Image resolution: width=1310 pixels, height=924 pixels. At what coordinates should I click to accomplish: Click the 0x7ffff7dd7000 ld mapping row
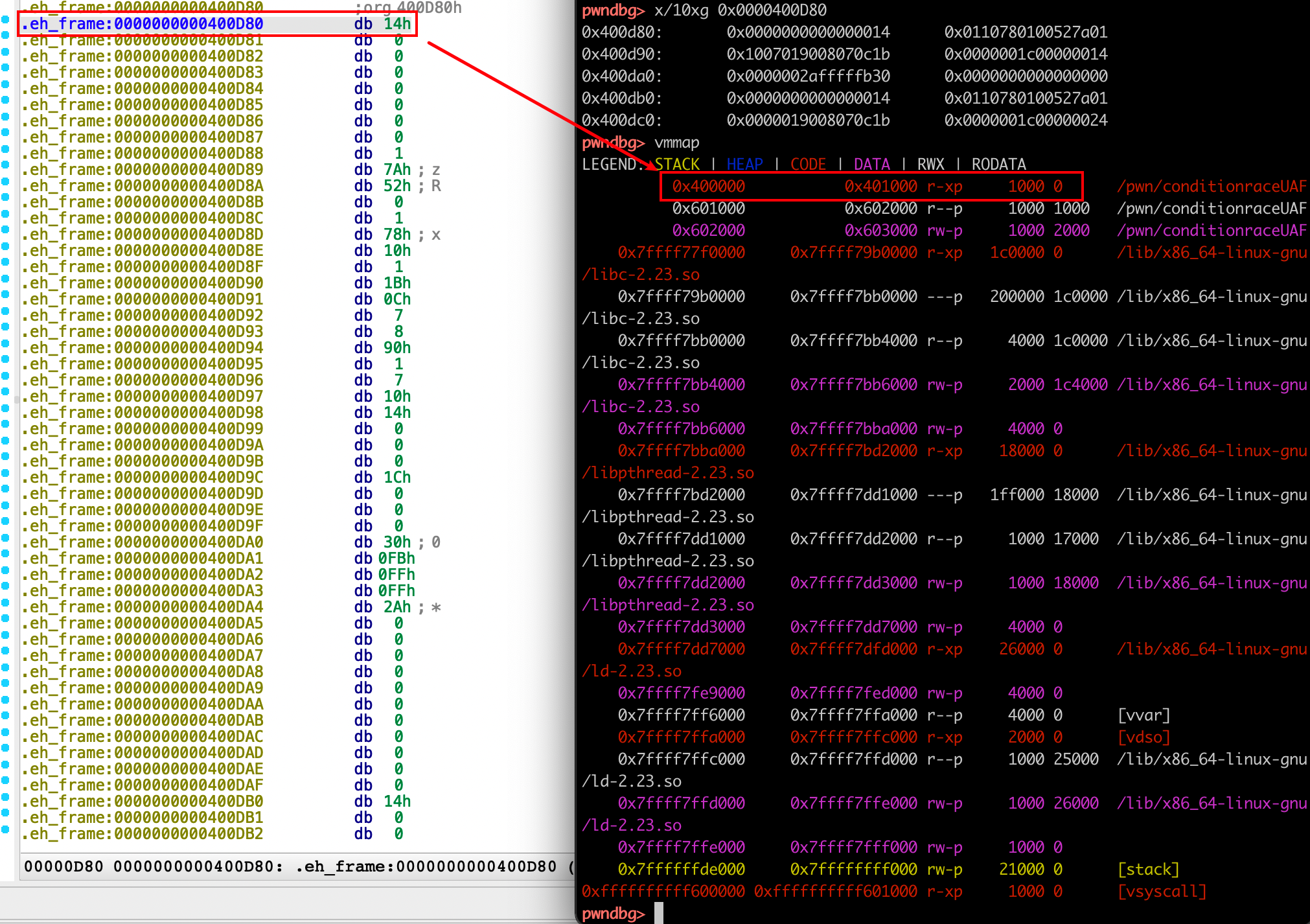[962, 649]
